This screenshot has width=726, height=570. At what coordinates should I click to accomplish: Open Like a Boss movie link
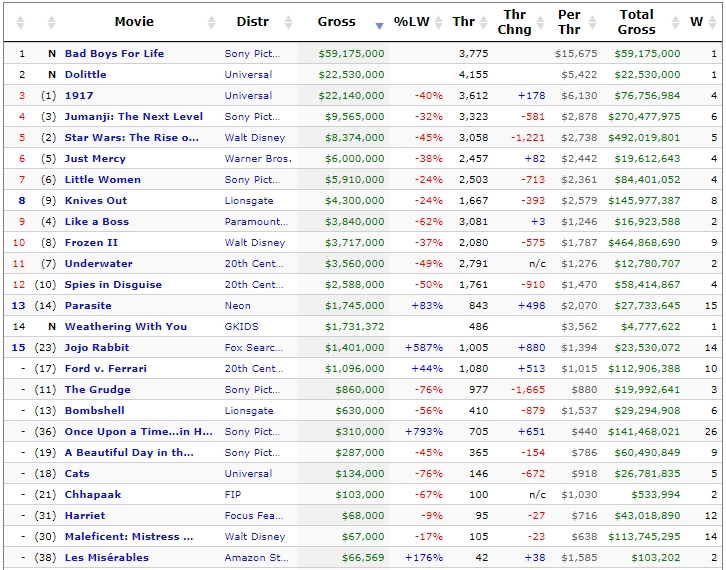[97, 222]
